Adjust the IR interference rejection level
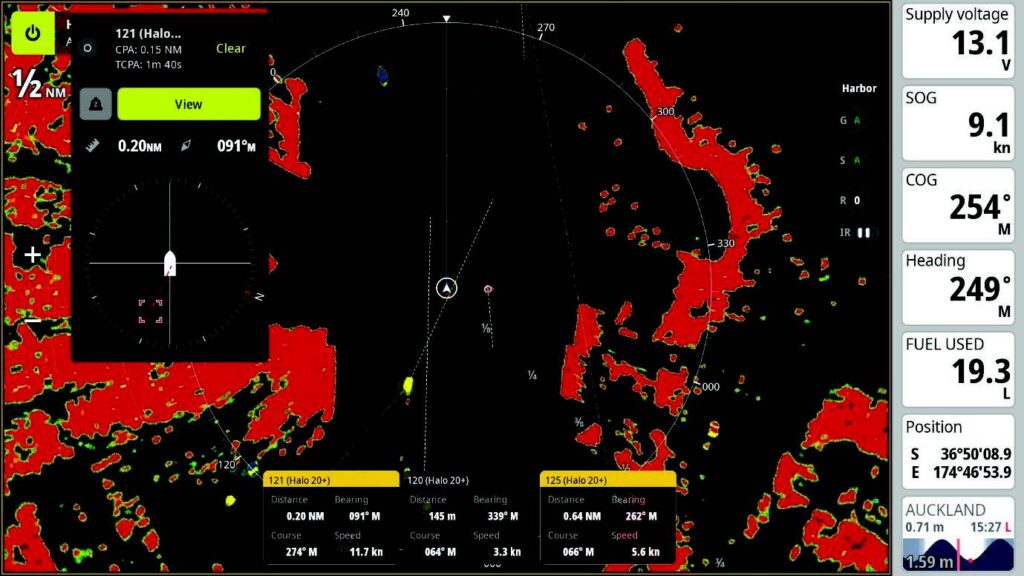Viewport: 1024px width, 576px height. pyautogui.click(x=856, y=232)
